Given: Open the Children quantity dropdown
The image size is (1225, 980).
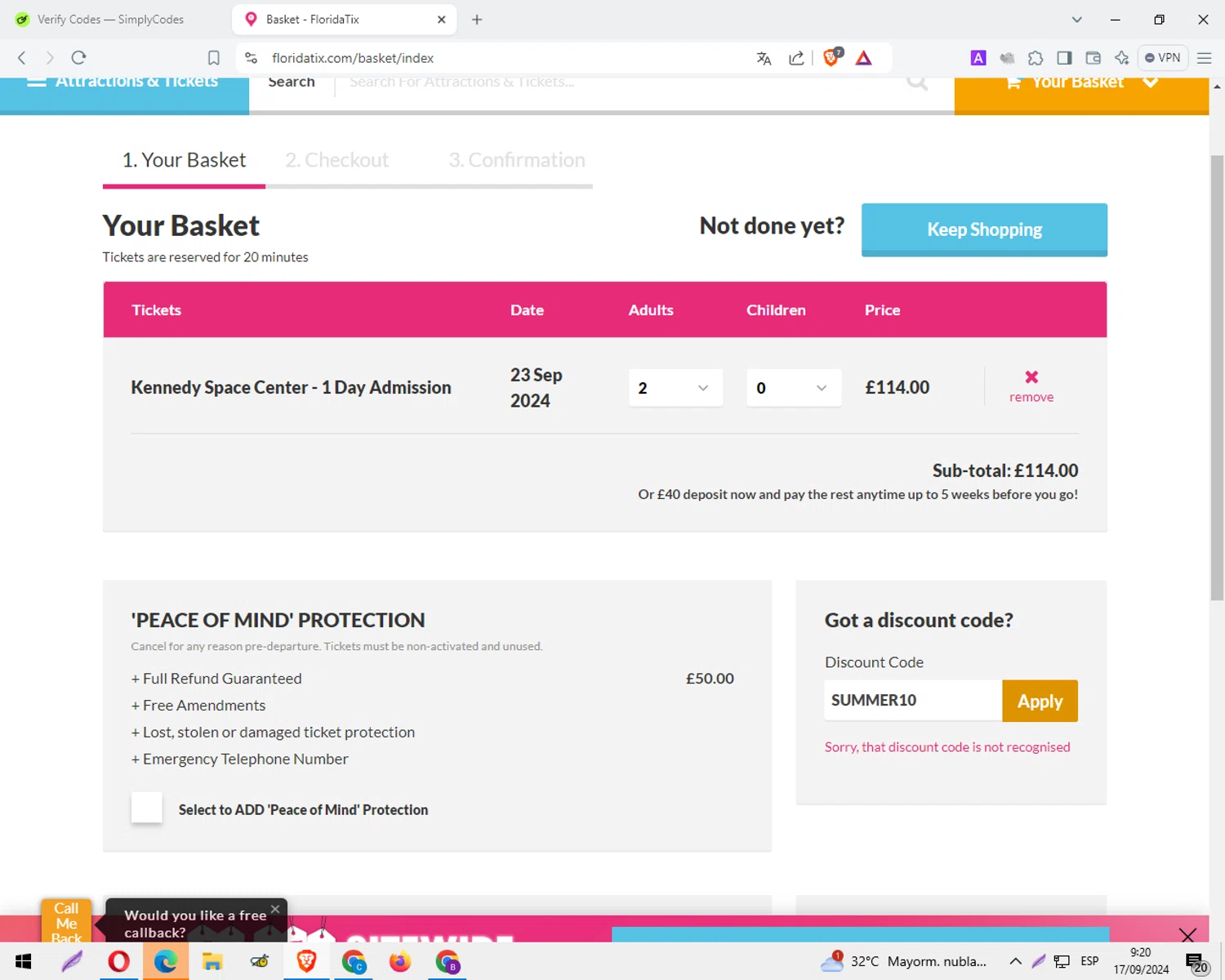Looking at the screenshot, I should (794, 388).
